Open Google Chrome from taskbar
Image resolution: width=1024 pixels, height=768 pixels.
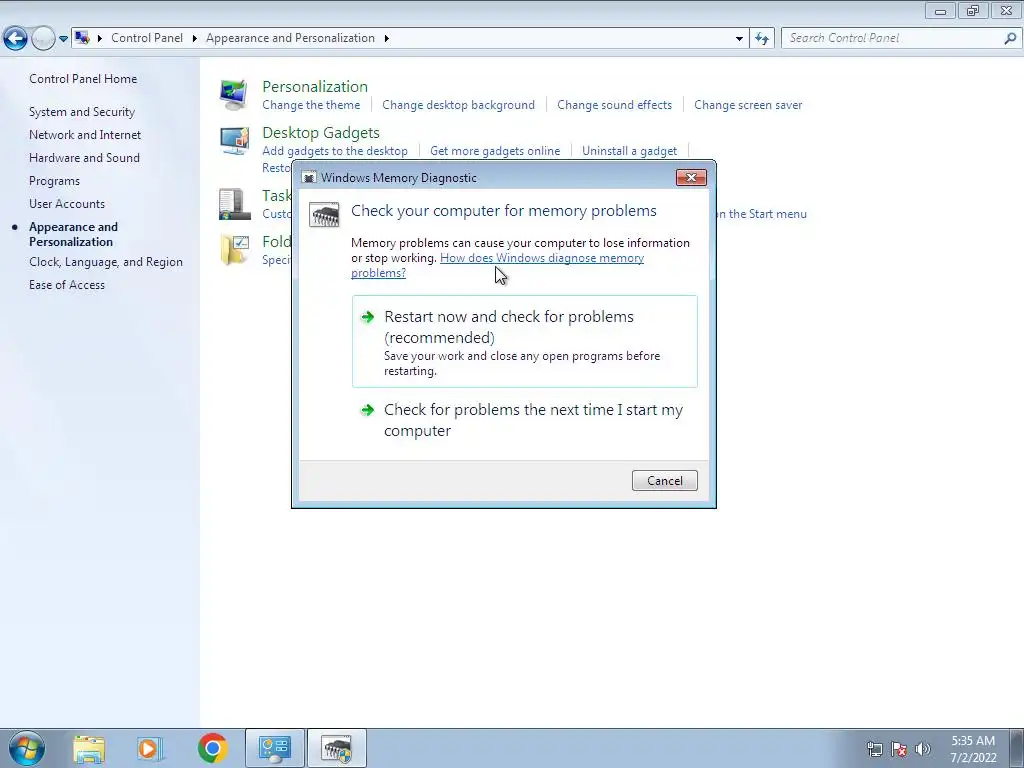[212, 748]
